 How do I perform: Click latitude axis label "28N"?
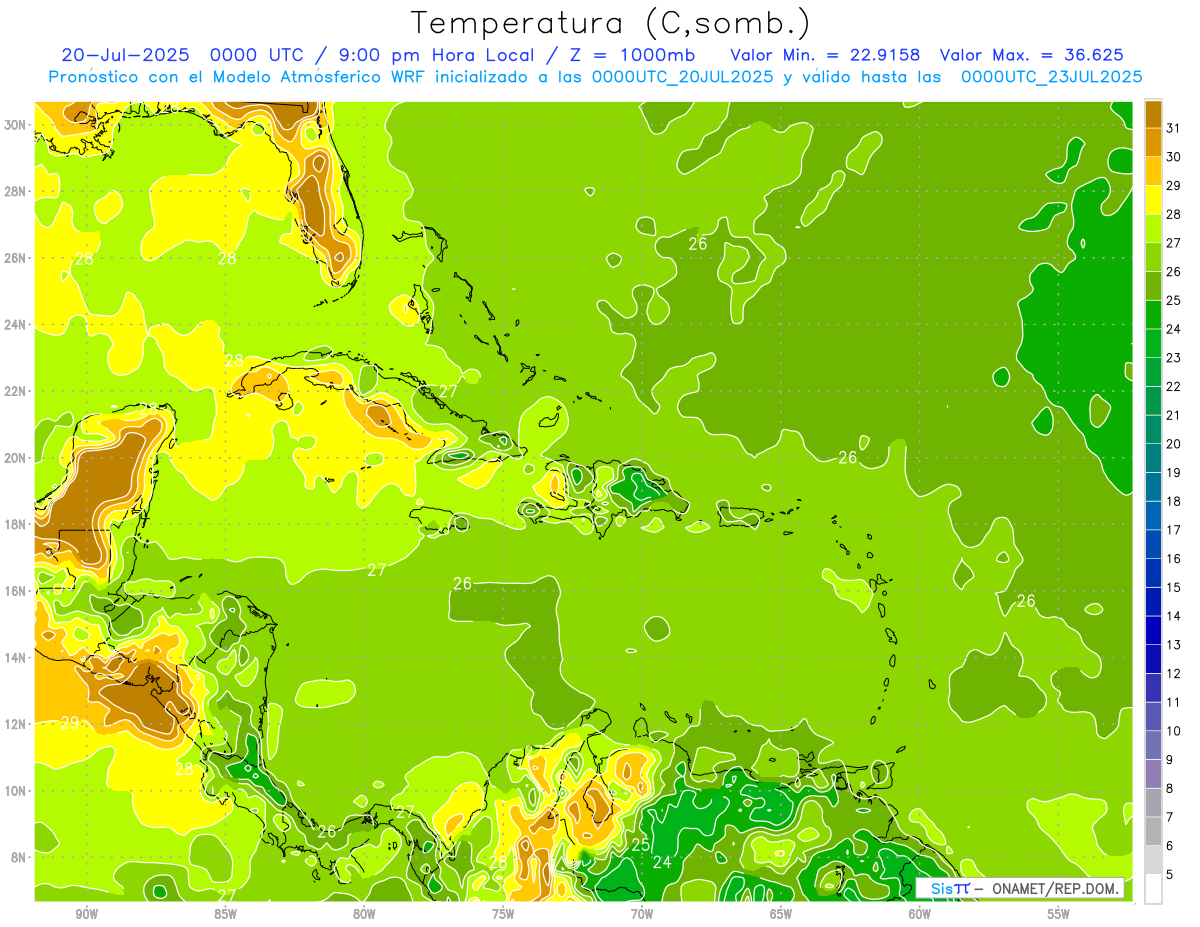[17, 191]
